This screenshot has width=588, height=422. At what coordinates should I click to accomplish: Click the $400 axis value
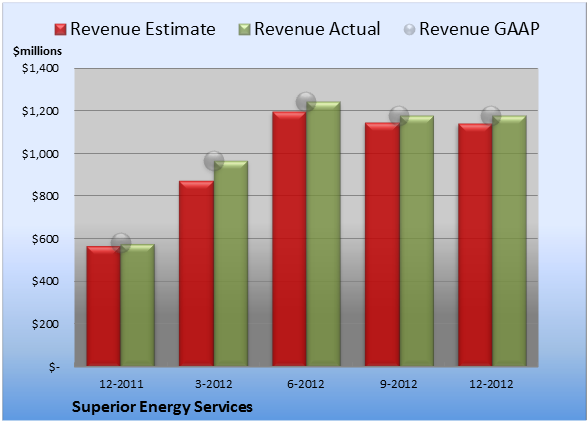click(45, 281)
